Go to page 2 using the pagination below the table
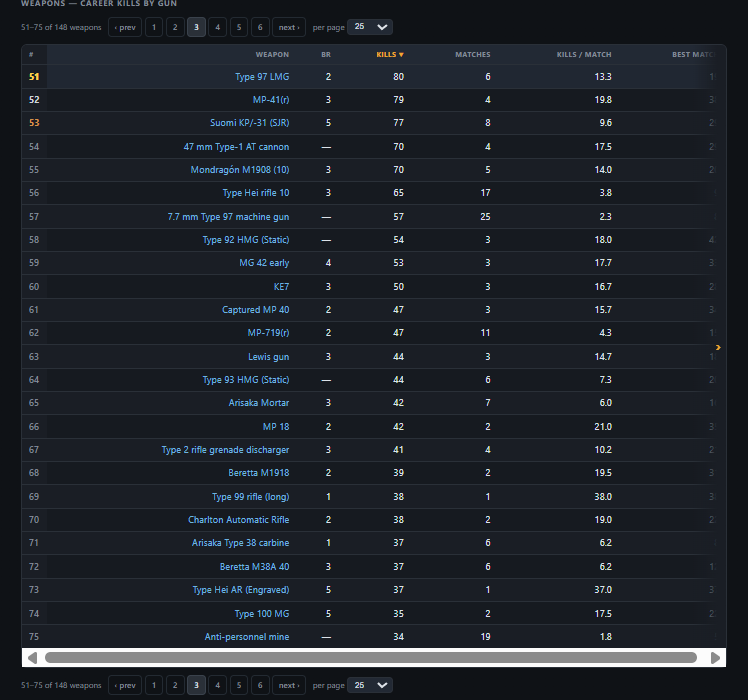The height and width of the screenshot is (700, 748). click(x=175, y=685)
